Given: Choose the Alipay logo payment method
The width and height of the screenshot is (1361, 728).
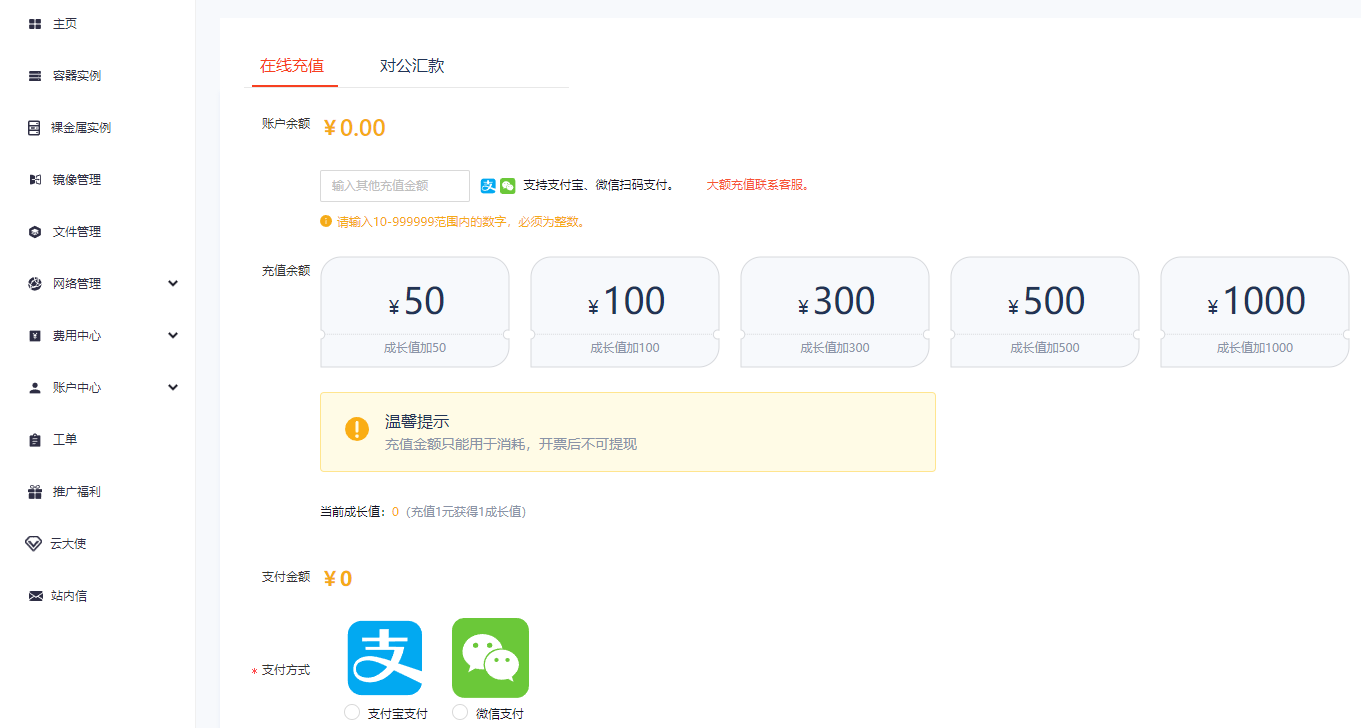Looking at the screenshot, I should point(385,658).
